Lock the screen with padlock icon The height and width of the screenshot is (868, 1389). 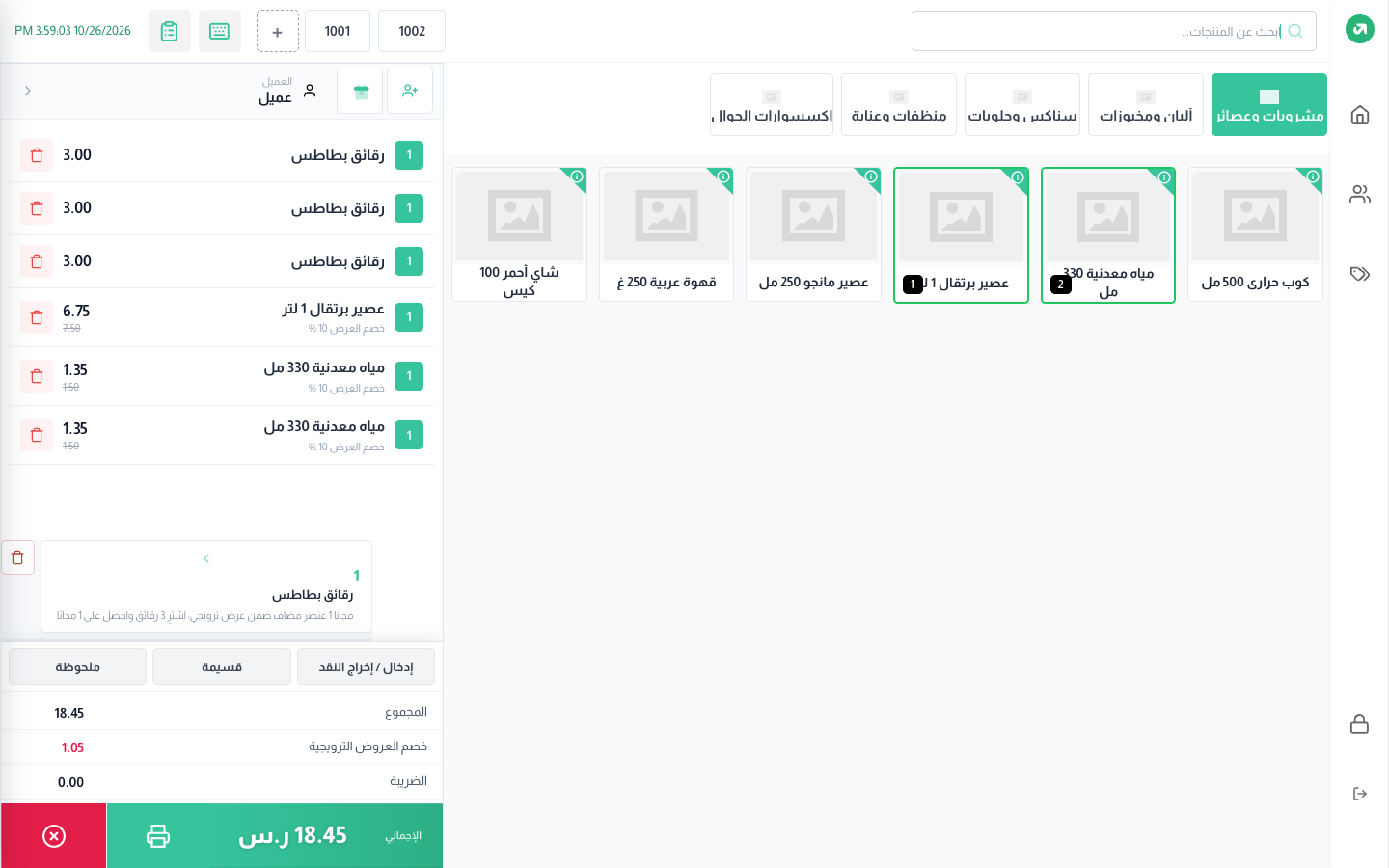pyautogui.click(x=1360, y=724)
